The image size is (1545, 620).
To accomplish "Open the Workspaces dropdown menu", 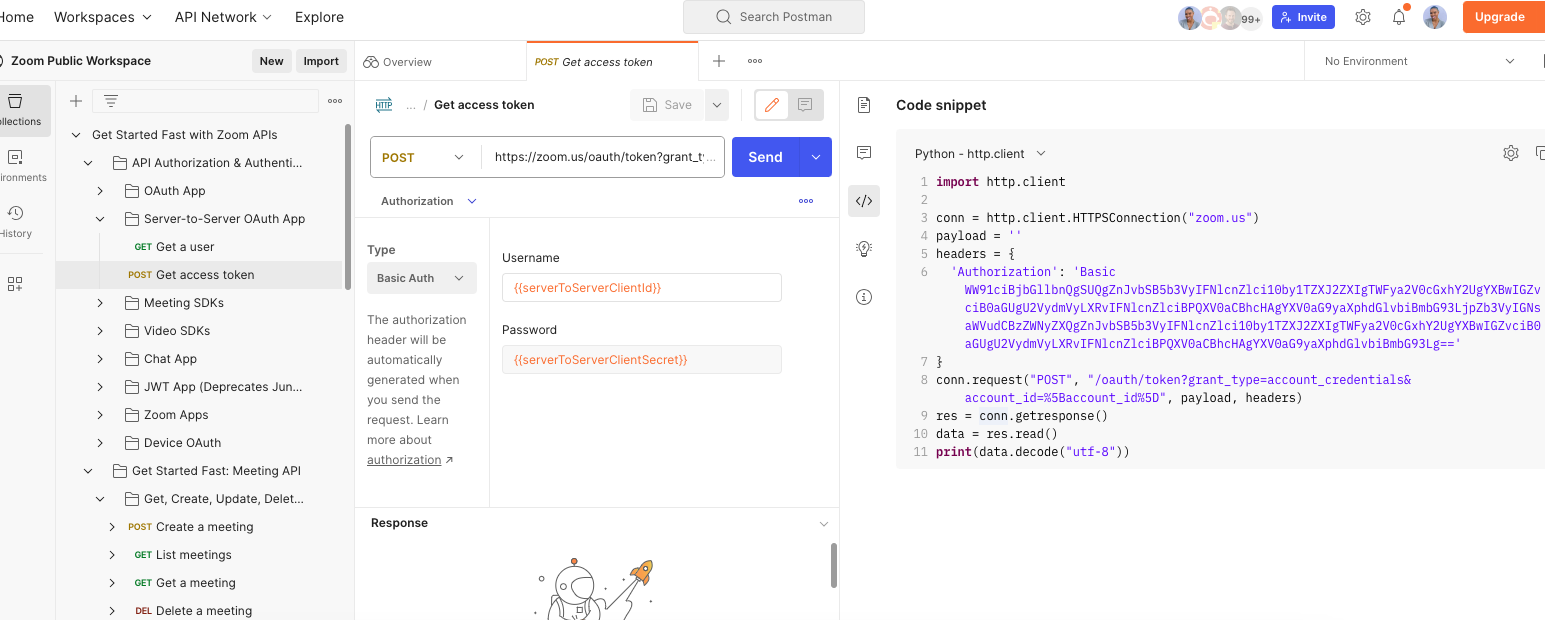I will [103, 17].
